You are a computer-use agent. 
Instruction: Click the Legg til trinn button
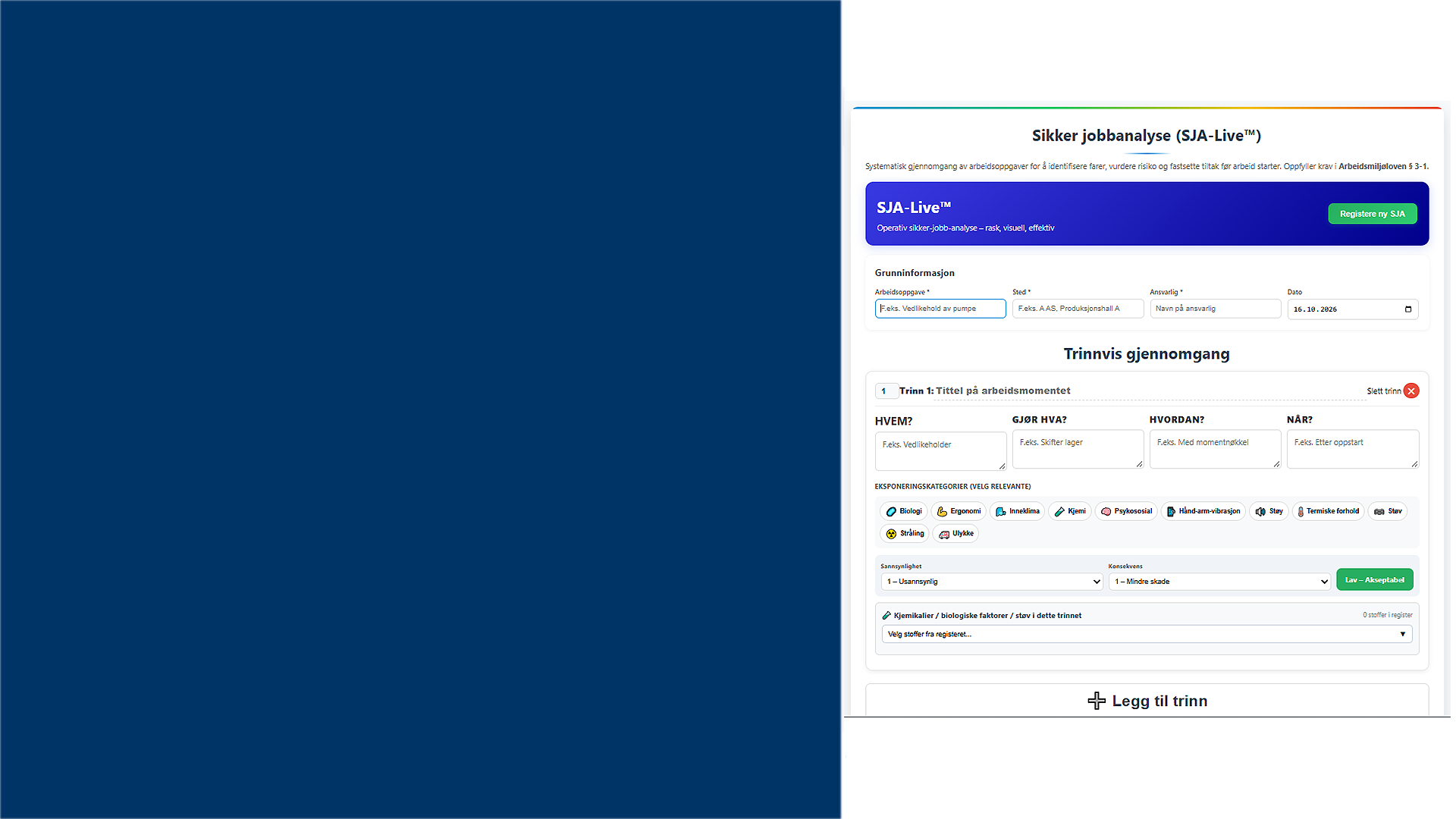(x=1147, y=701)
